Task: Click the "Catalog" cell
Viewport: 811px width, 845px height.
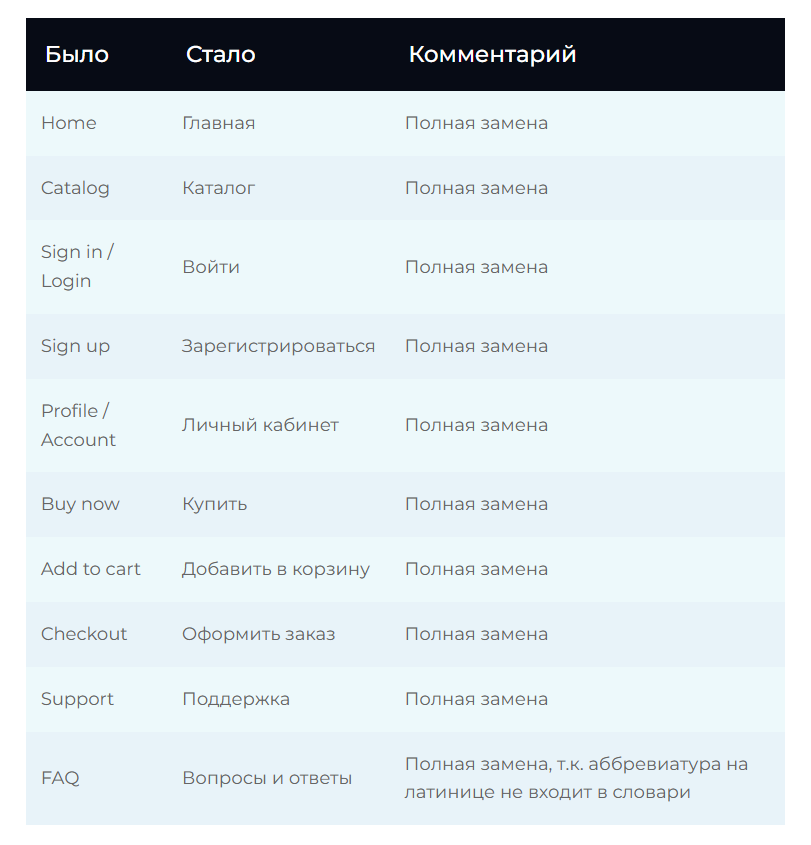Action: point(75,188)
